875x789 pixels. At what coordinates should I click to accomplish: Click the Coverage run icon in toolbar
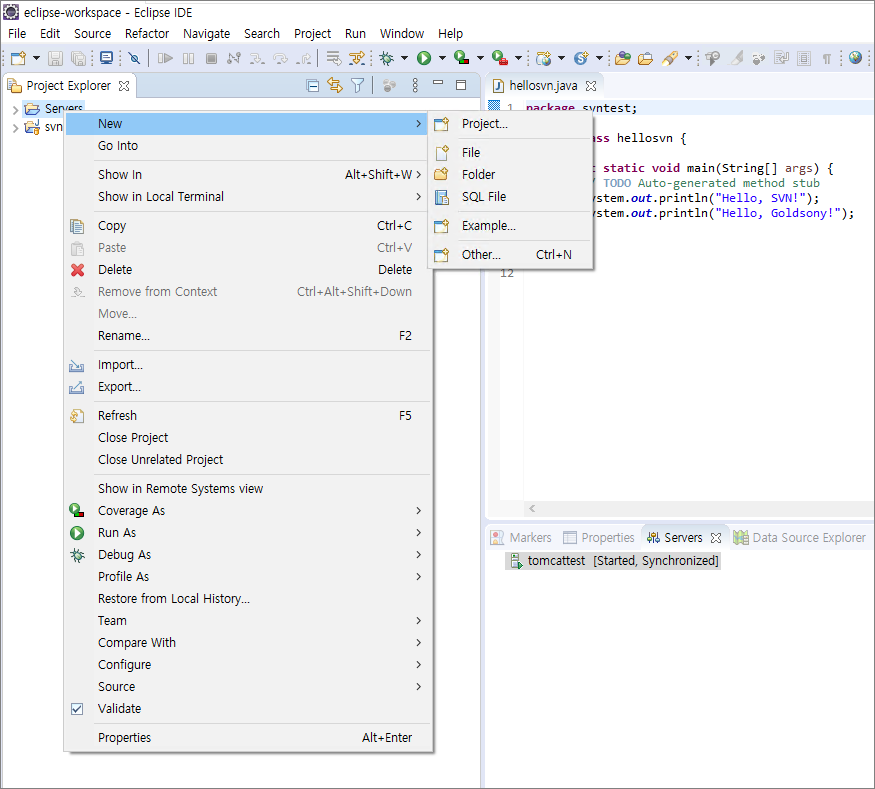[461, 58]
